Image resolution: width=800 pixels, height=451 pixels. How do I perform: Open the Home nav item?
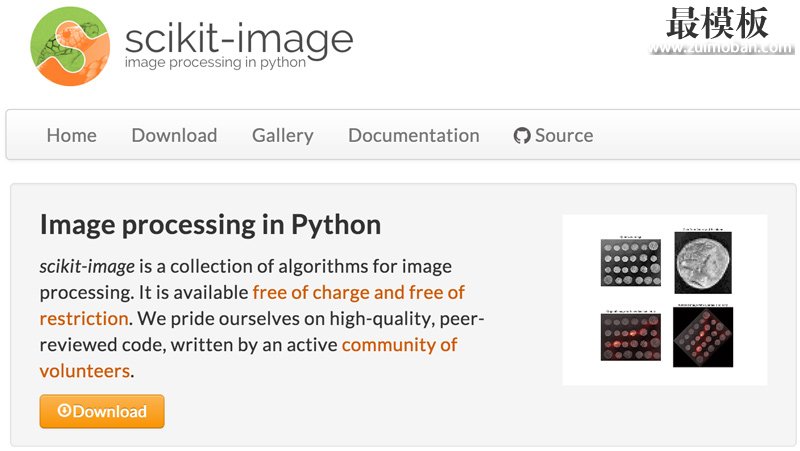click(x=71, y=136)
